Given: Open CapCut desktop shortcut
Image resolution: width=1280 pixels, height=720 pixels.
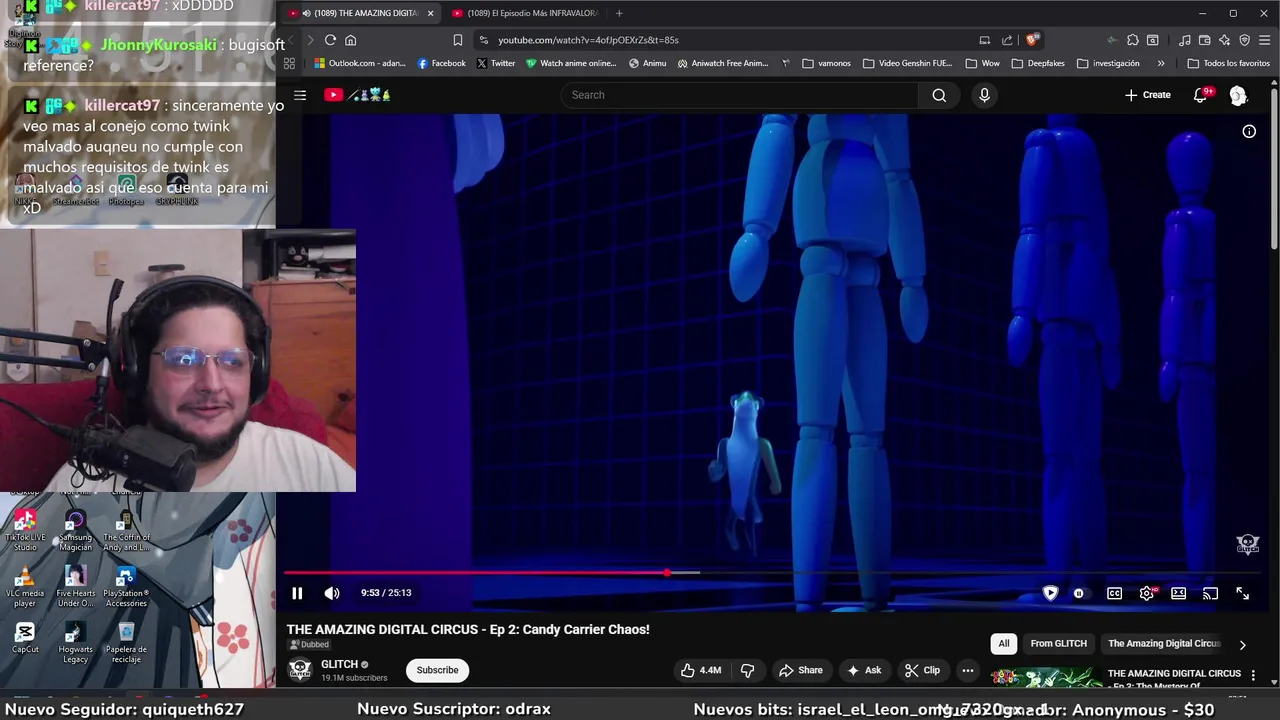Looking at the screenshot, I should (x=25, y=638).
